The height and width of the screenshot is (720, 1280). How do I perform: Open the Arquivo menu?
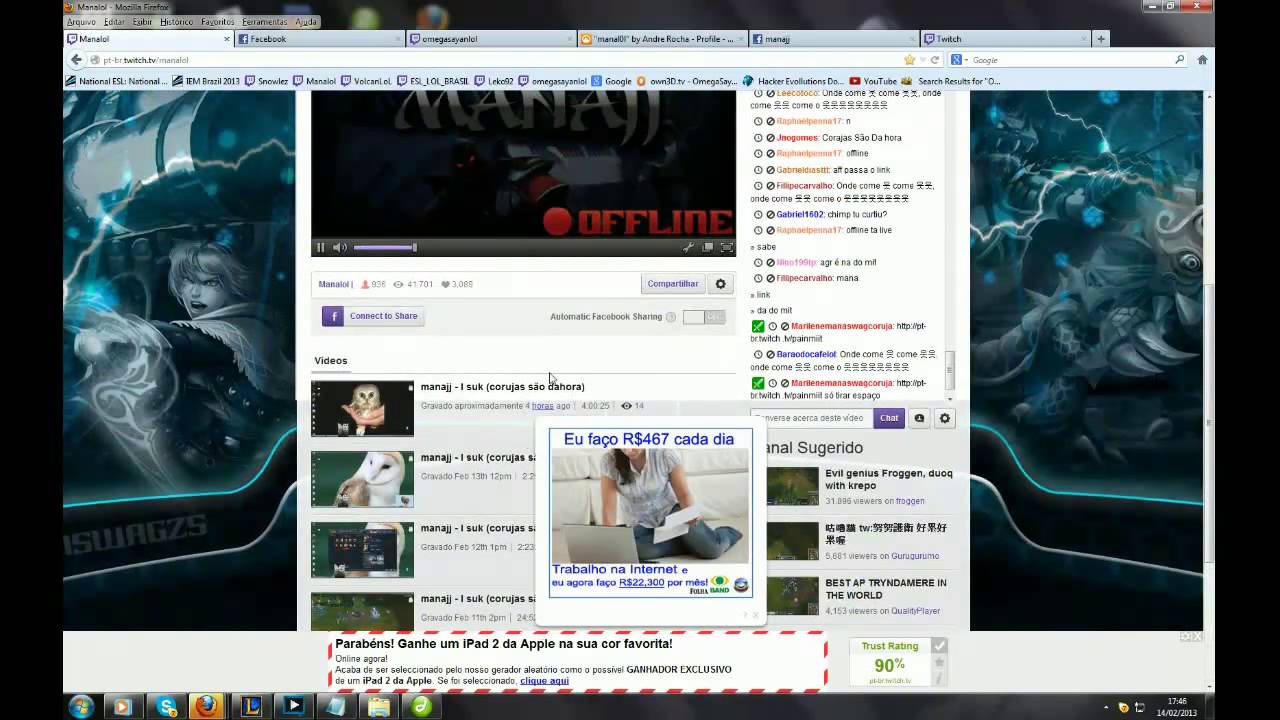[81, 21]
